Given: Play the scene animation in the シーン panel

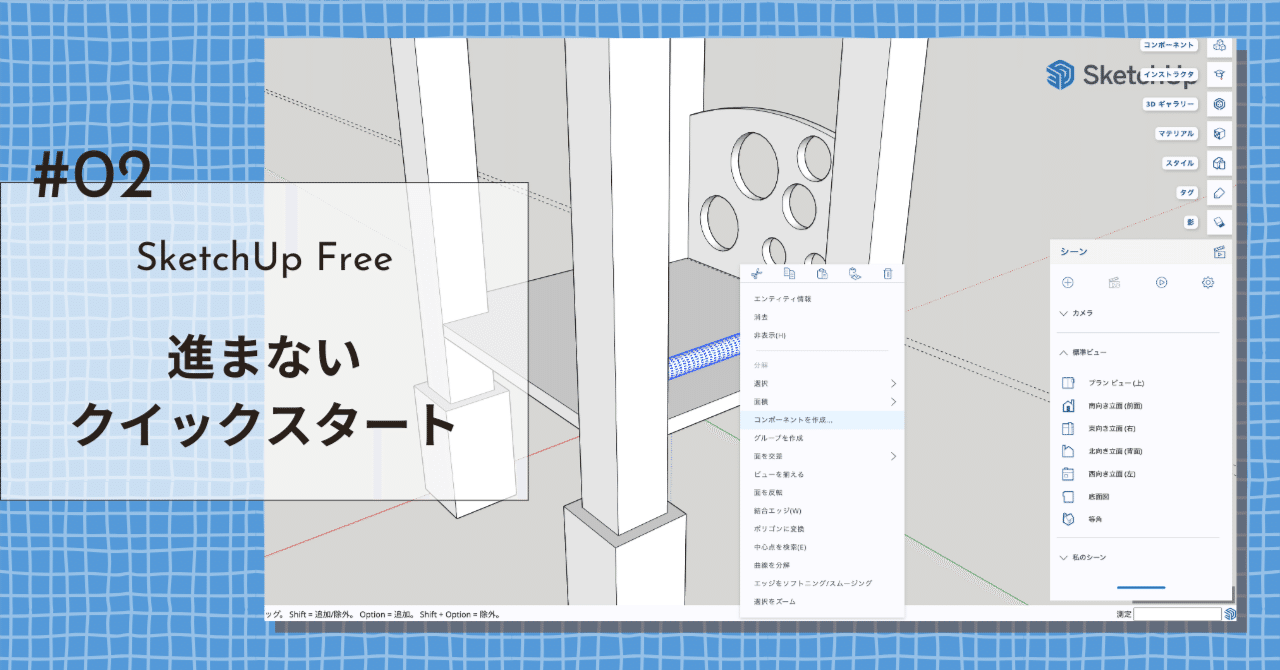Looking at the screenshot, I should pyautogui.click(x=1160, y=283).
